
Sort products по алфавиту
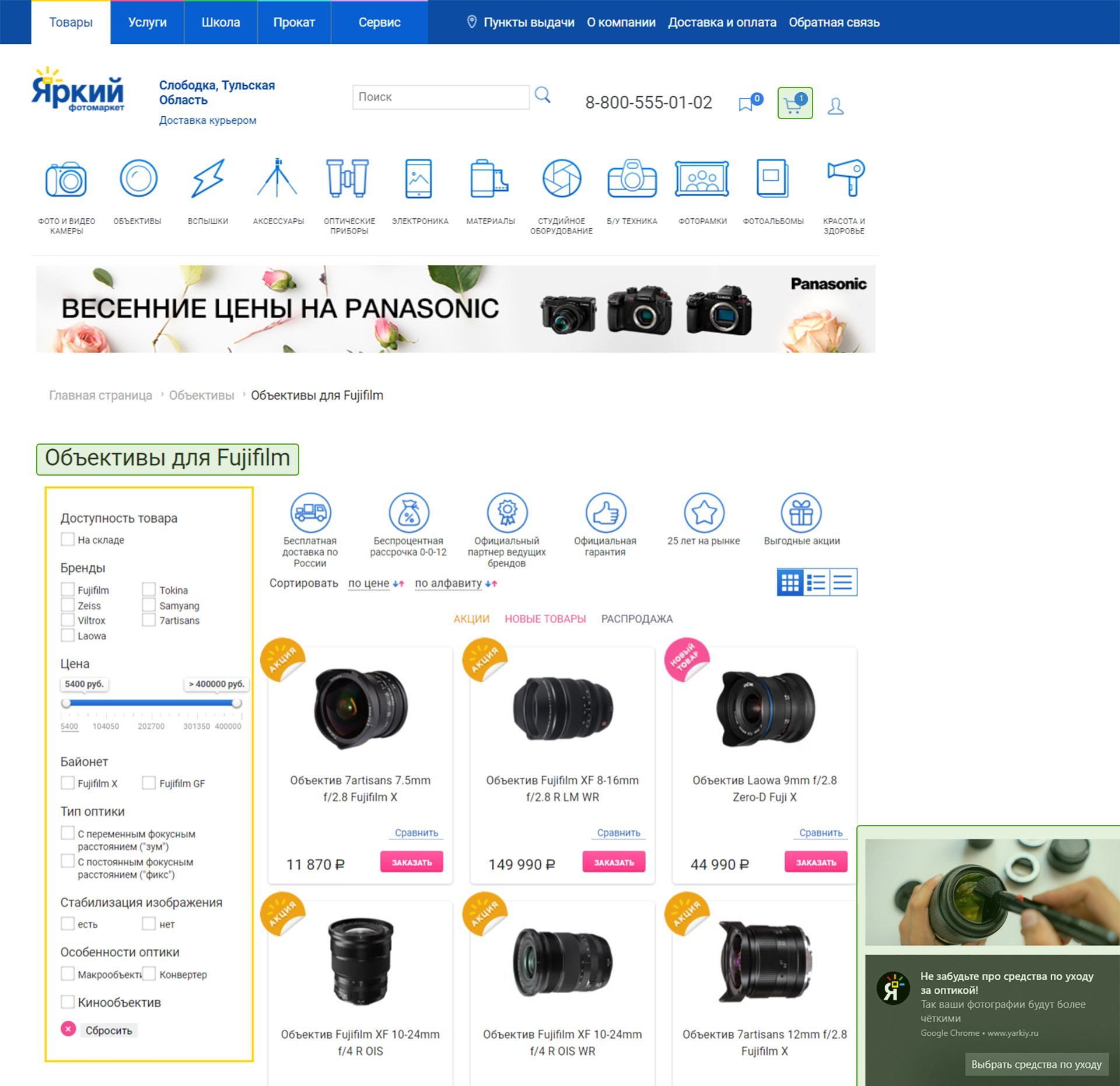point(448,583)
